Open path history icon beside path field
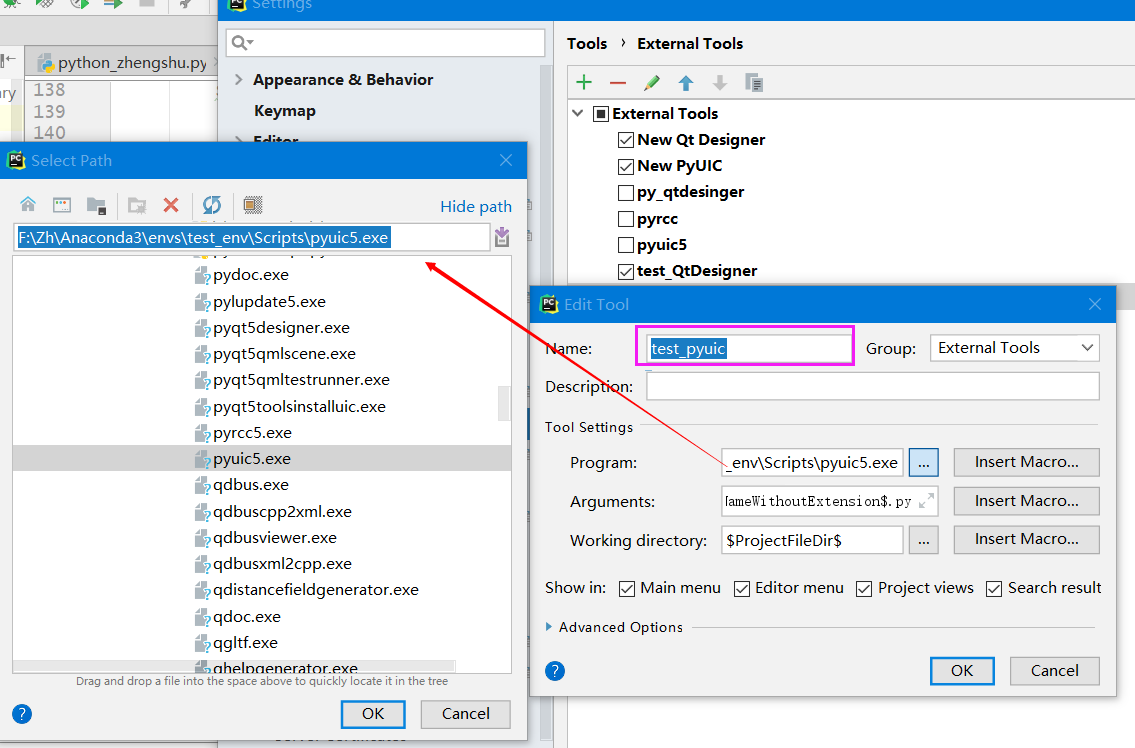1135x748 pixels. [502, 237]
